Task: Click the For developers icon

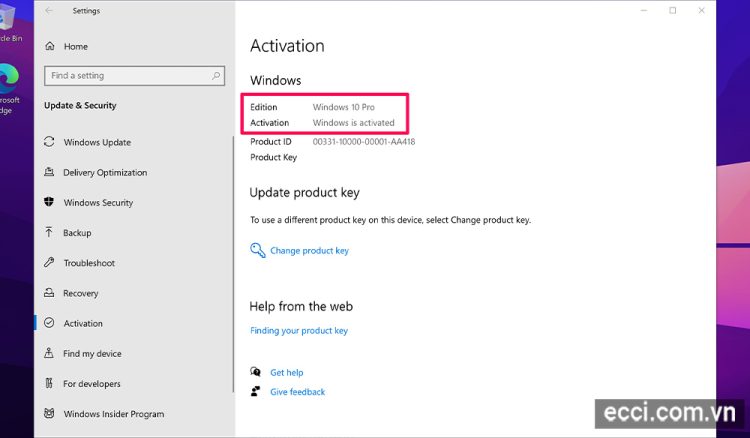Action: 49,383
